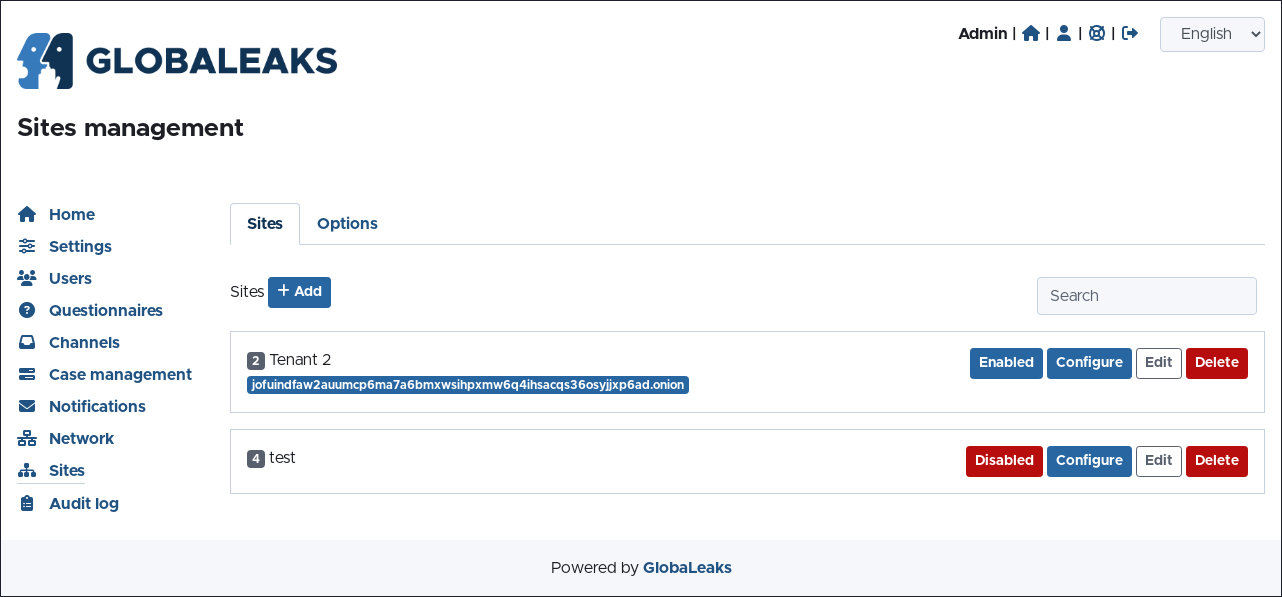Configure the Tenant 2 site

pos(1089,363)
